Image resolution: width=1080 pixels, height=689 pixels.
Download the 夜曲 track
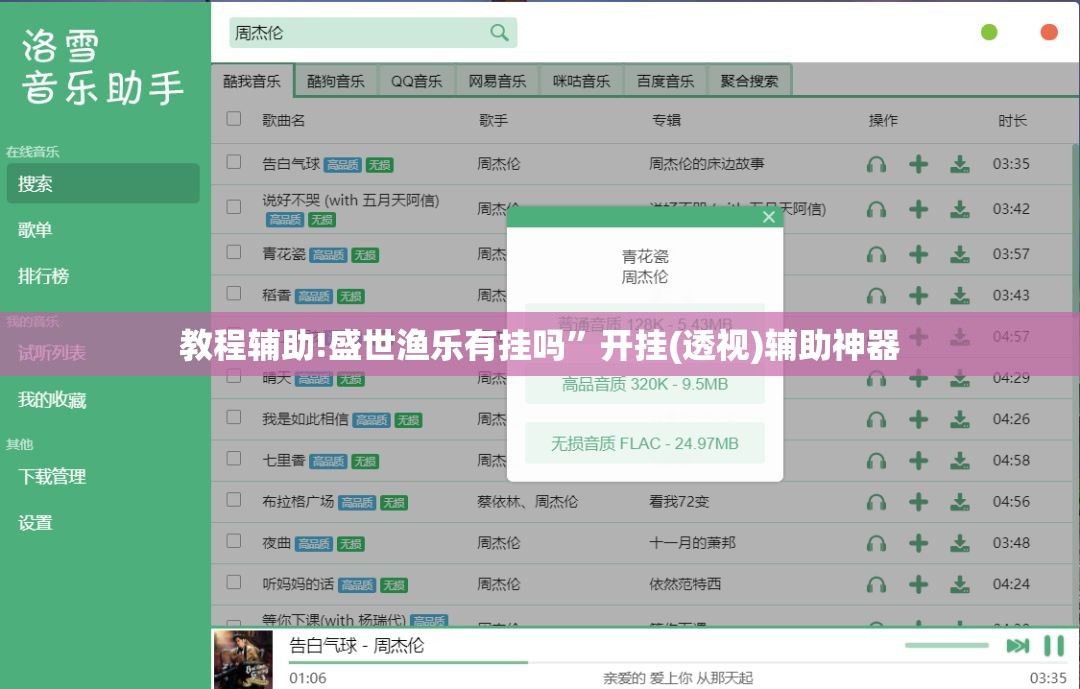point(959,543)
